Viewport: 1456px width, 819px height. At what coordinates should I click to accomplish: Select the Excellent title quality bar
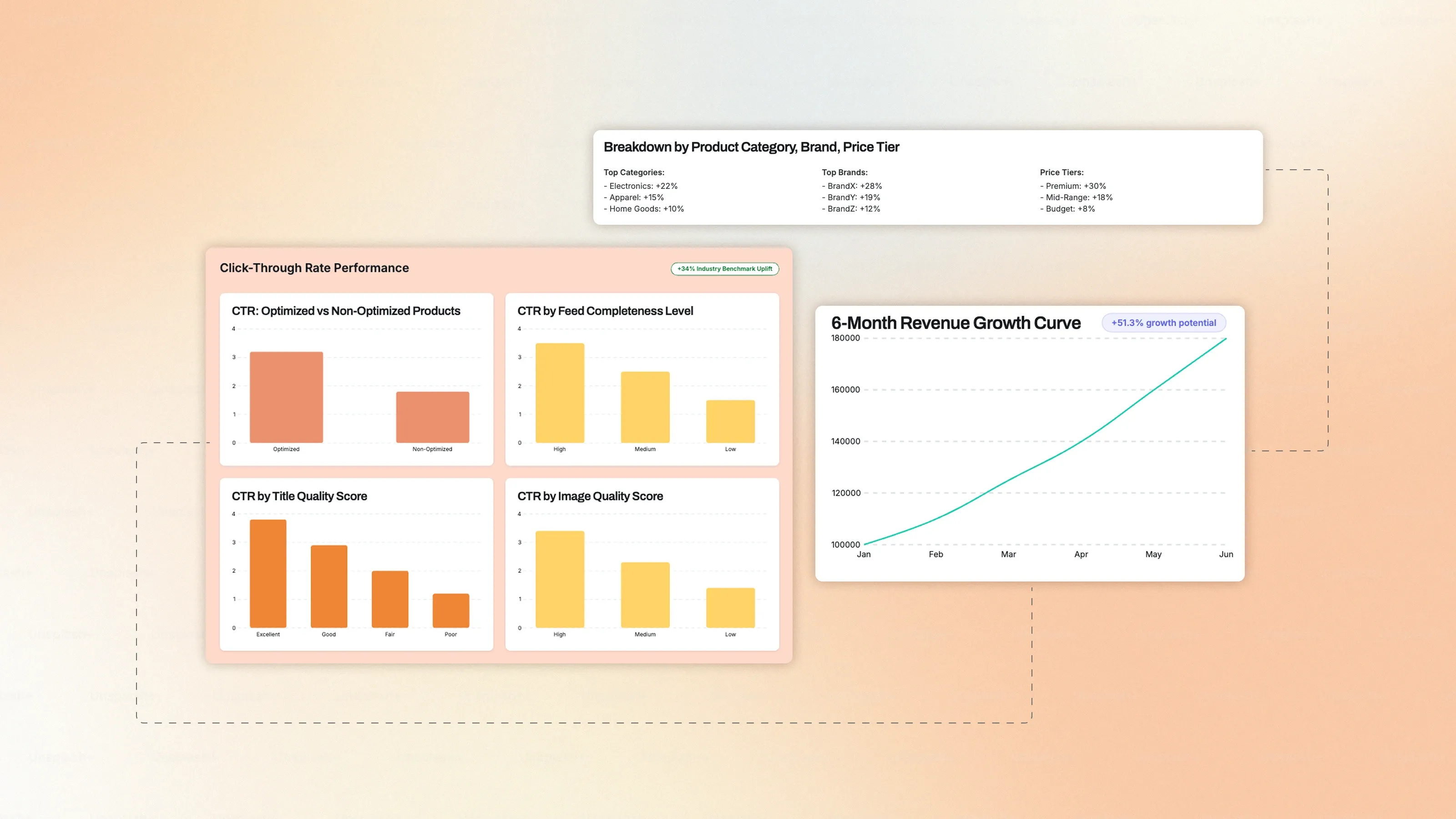(x=268, y=573)
